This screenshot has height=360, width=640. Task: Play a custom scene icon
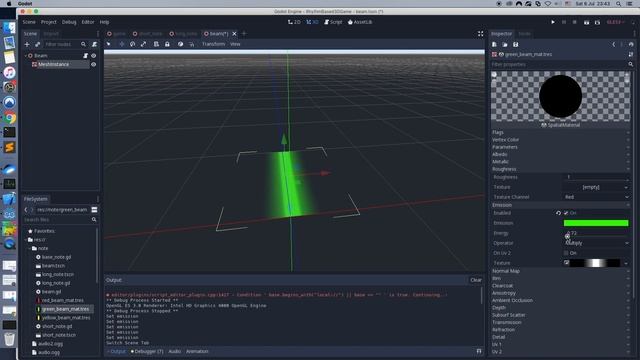597,22
